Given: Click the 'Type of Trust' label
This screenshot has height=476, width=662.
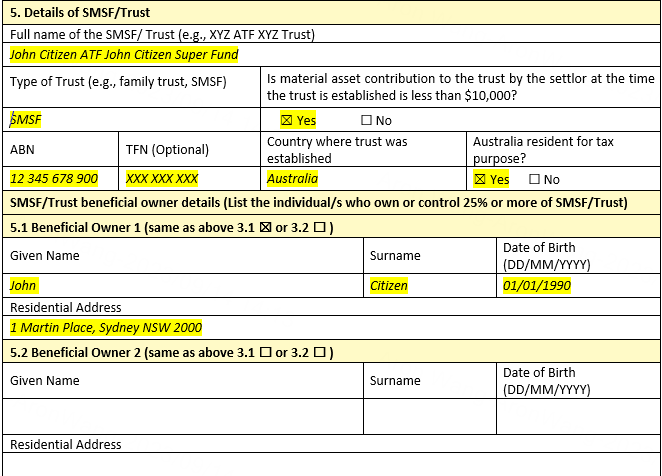Looking at the screenshot, I should click(x=118, y=82).
